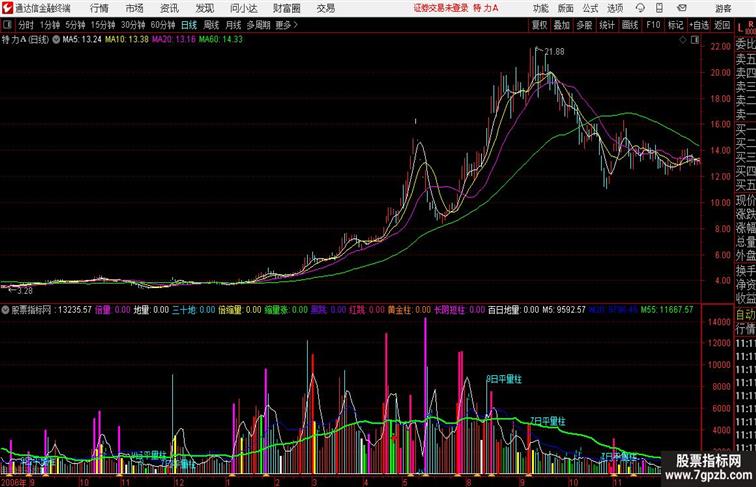Open the 功能 menu
Image resolution: width=756 pixels, height=487 pixels.
pyautogui.click(x=541, y=8)
